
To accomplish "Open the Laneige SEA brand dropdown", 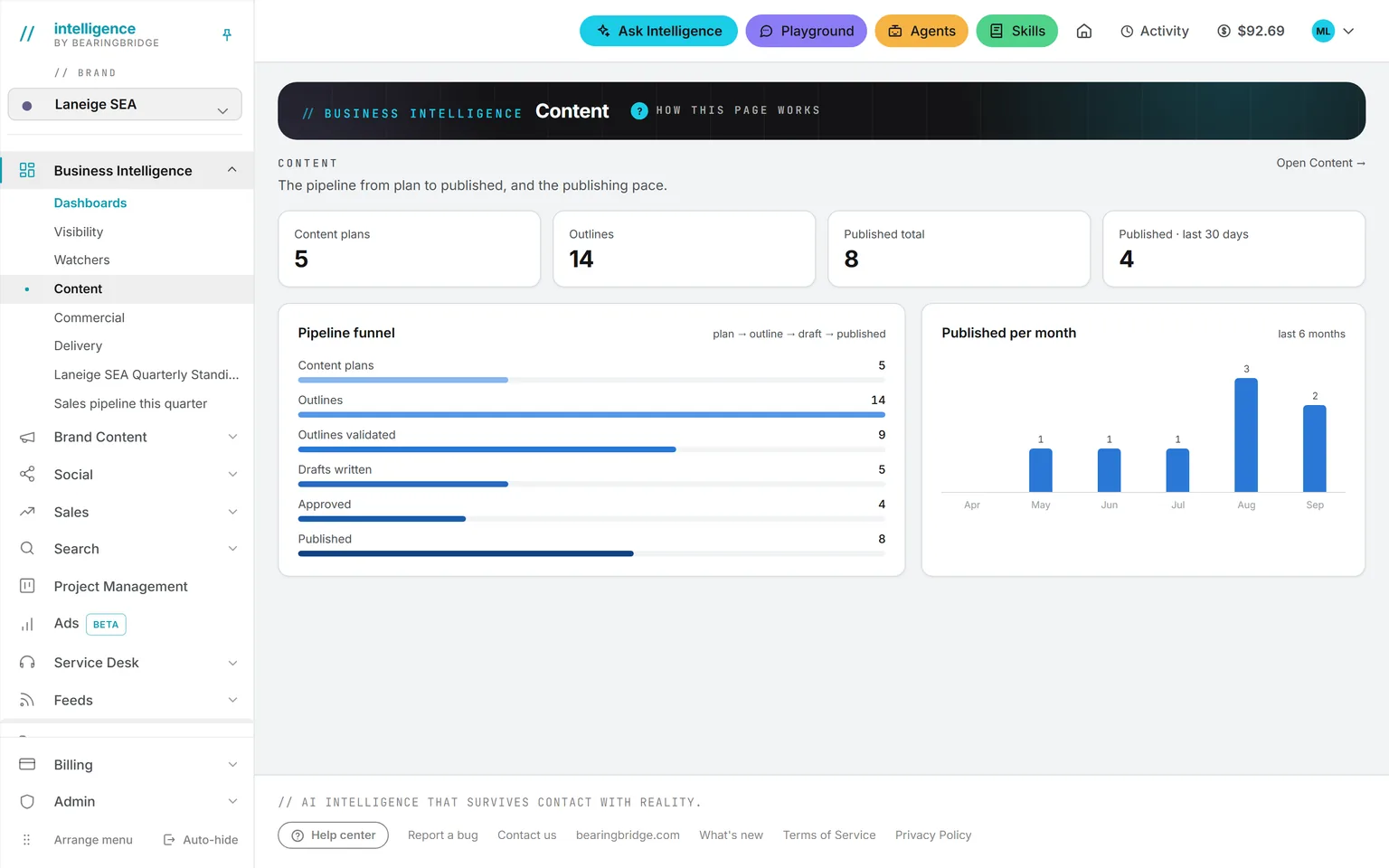I will pos(125,104).
